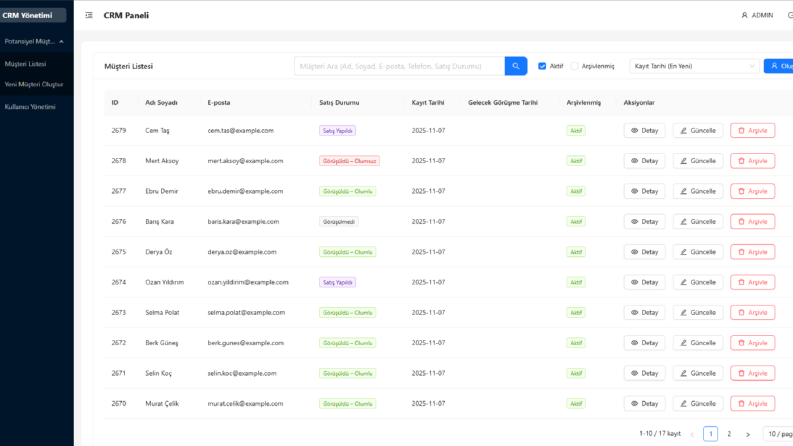The width and height of the screenshot is (793, 446).
Task: Click email mert.aksoy@example.com
Action: (245, 161)
